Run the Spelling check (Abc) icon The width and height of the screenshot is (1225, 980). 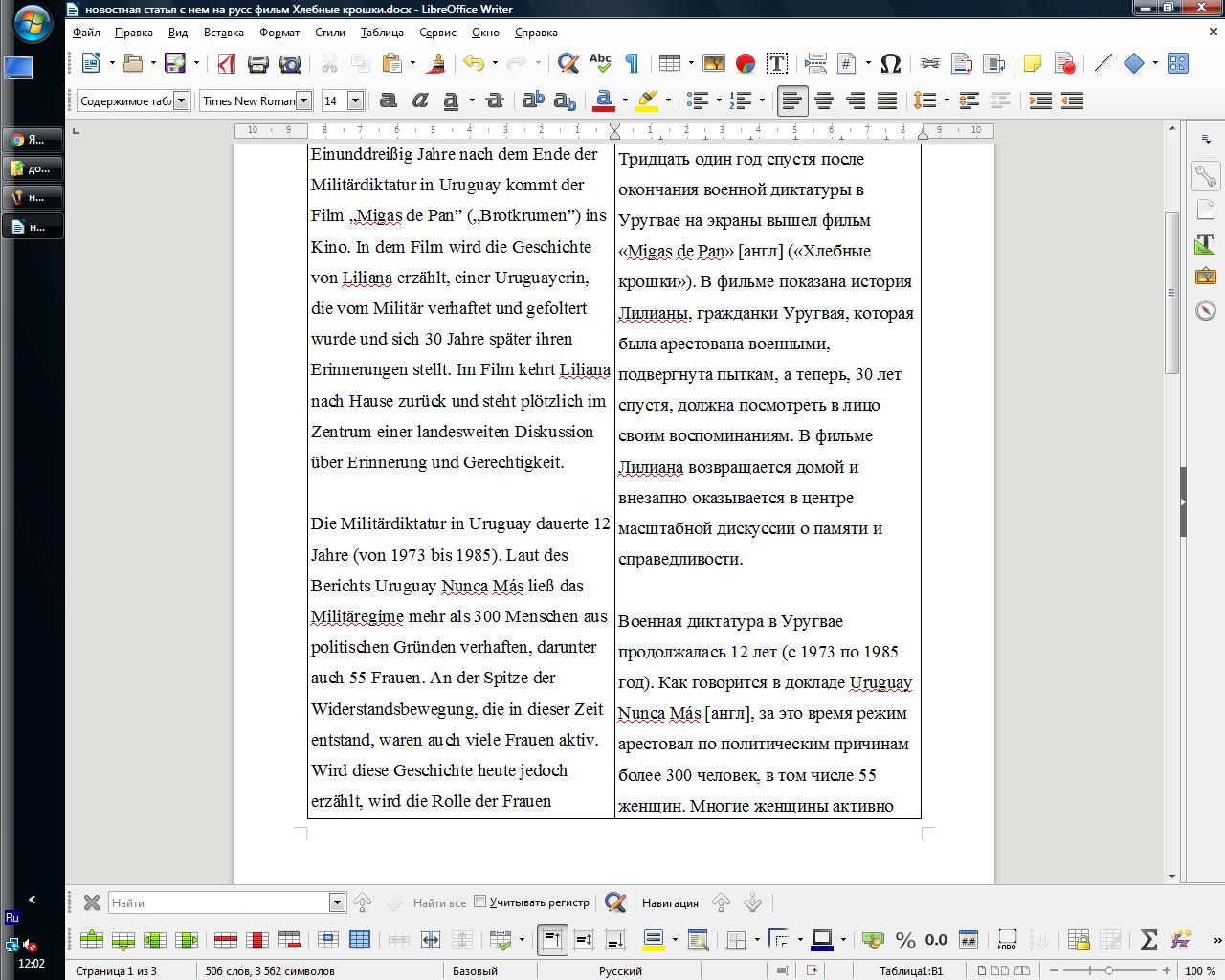[x=600, y=63]
